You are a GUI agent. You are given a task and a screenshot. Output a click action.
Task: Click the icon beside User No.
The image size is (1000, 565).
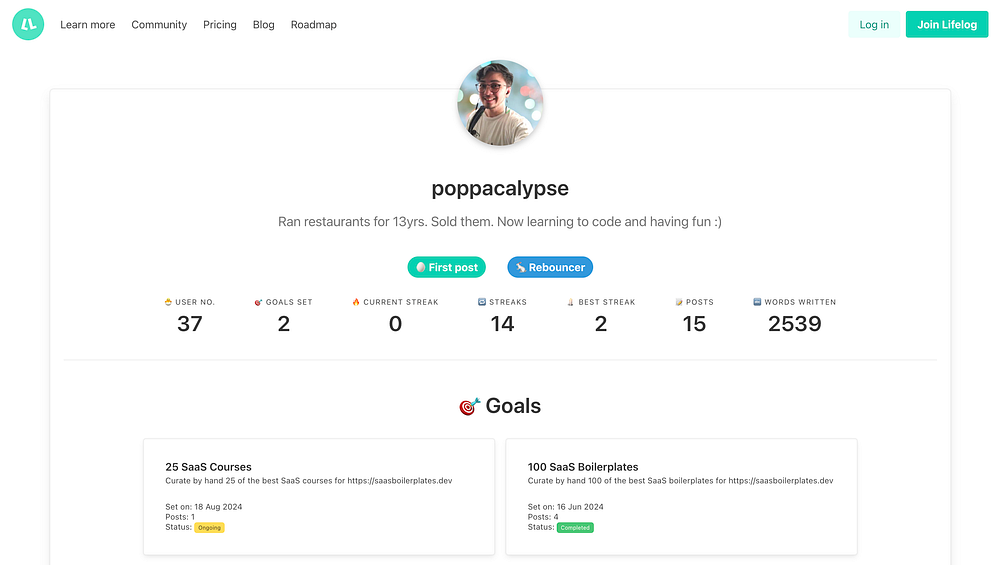pyautogui.click(x=168, y=302)
